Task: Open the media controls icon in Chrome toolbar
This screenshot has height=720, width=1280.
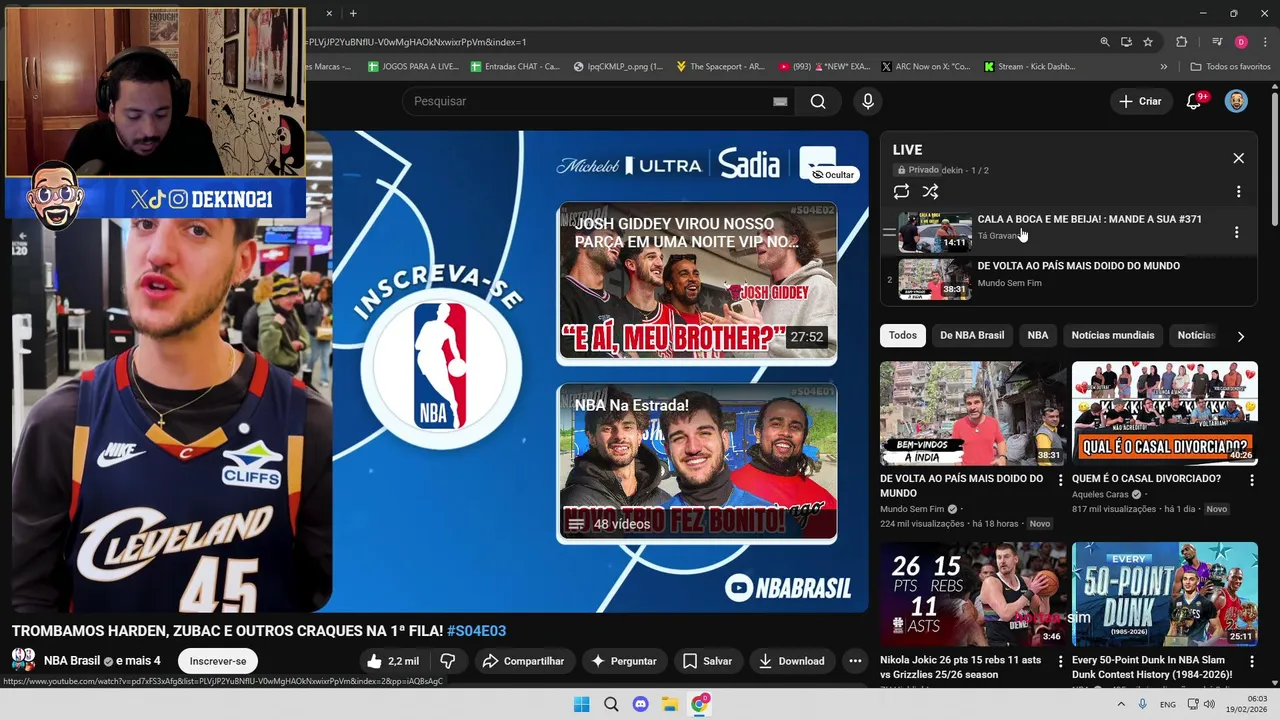Action: coord(1217,42)
